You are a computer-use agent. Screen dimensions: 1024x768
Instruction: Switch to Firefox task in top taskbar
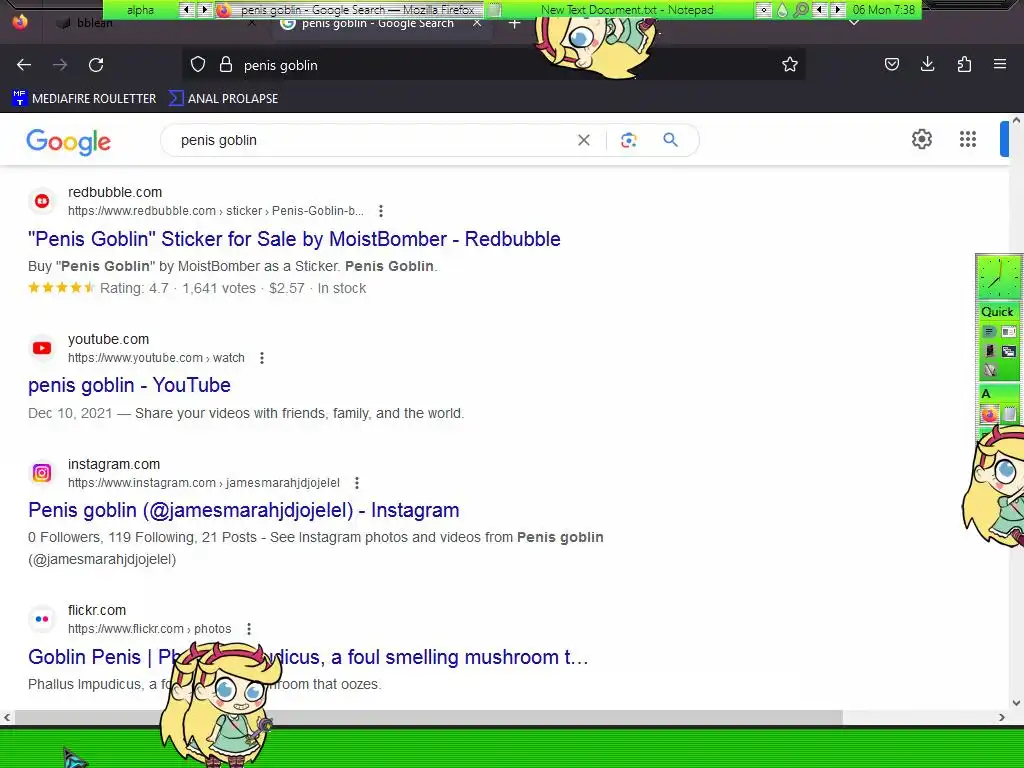point(349,10)
